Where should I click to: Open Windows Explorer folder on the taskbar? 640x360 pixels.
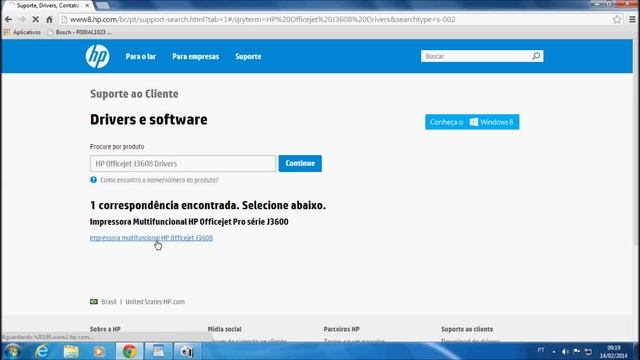pyautogui.click(x=71, y=351)
